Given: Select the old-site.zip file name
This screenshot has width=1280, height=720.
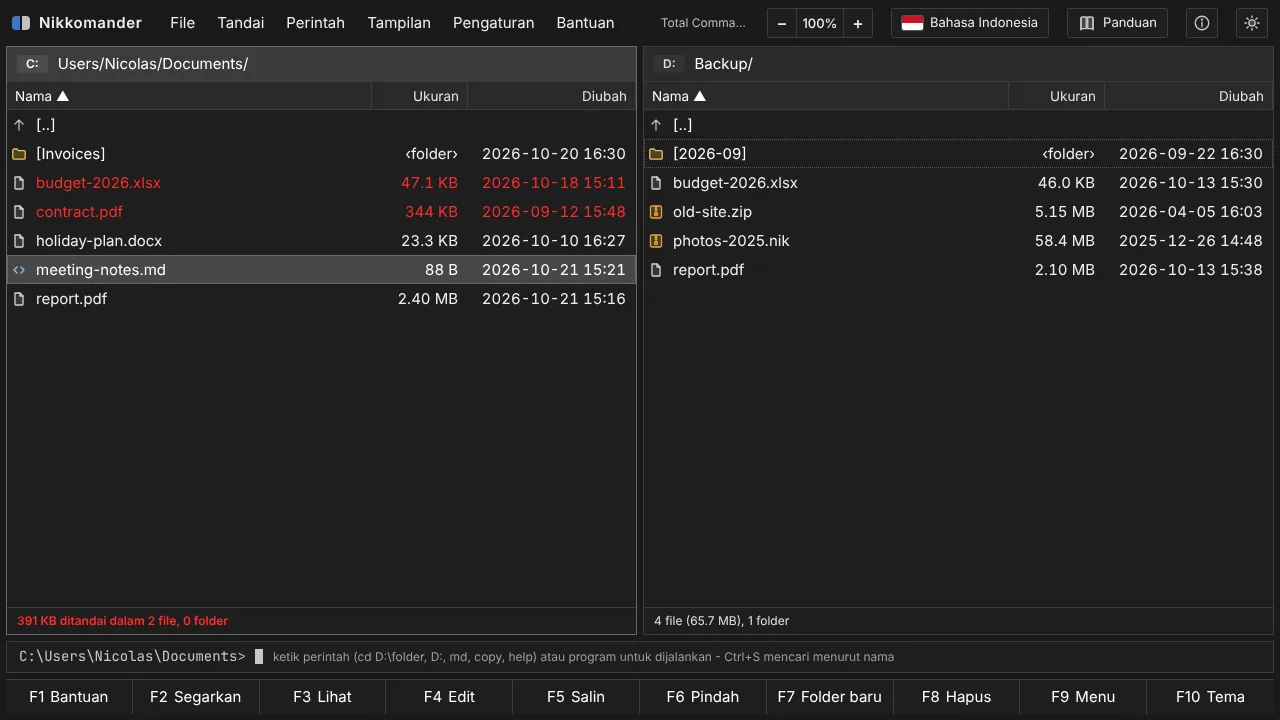Looking at the screenshot, I should pos(712,212).
